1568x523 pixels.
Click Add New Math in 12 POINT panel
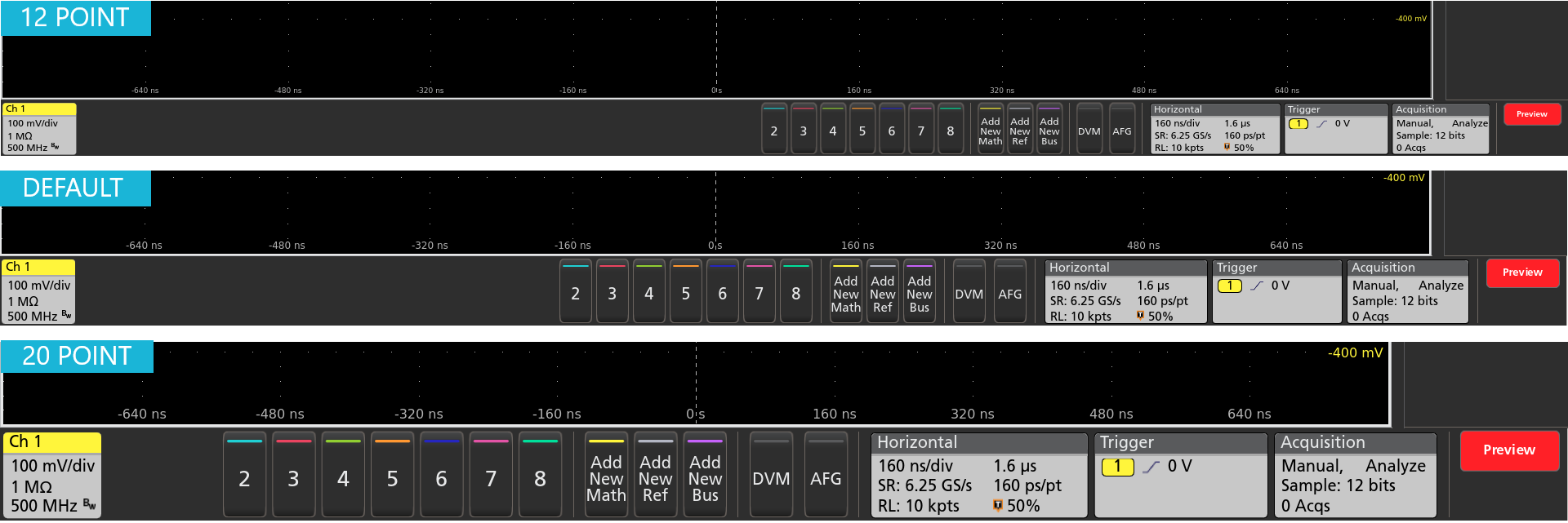coord(991,129)
